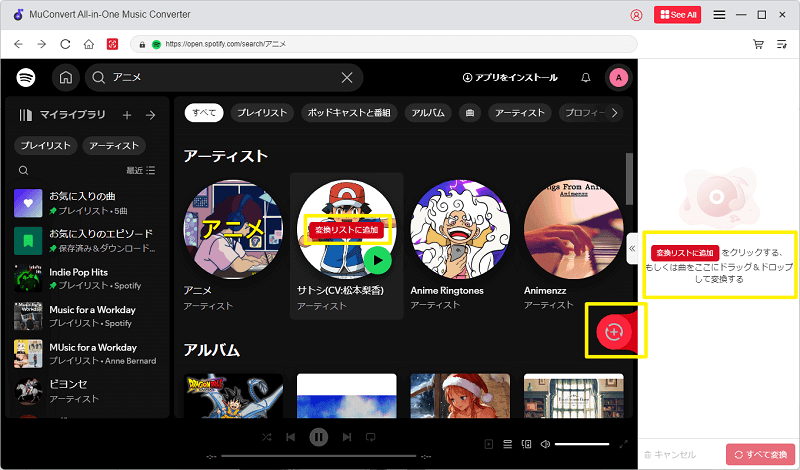Open the shopping cart icon

tap(758, 44)
